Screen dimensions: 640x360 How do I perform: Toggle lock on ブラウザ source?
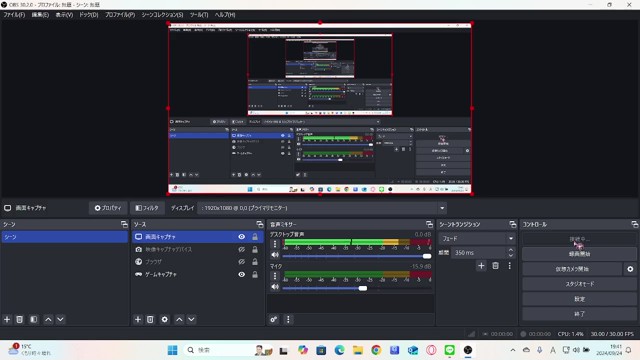255,262
